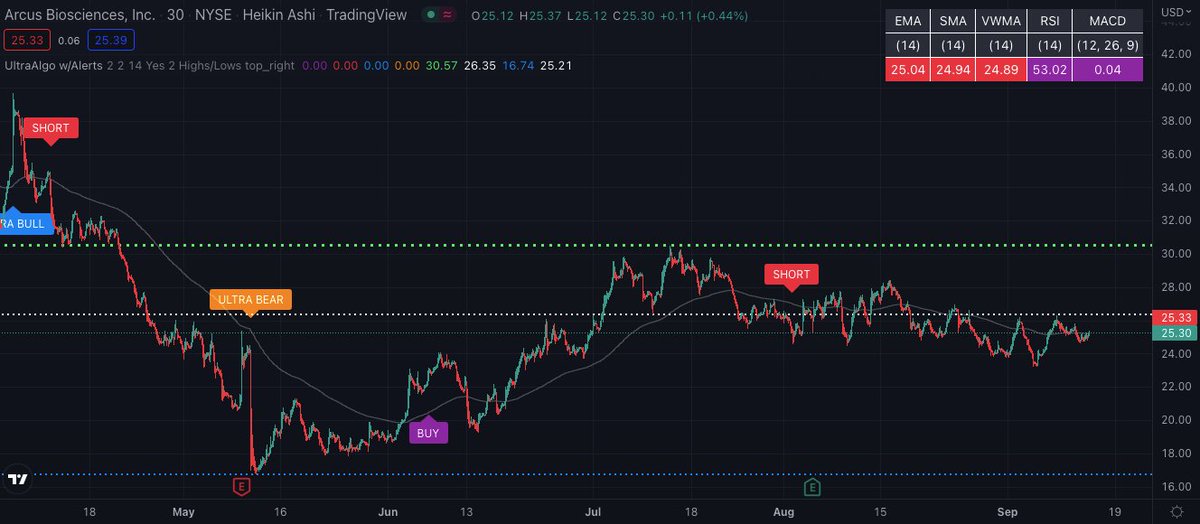Click the MACD column header in the table
This screenshot has width=1200, height=524.
(1107, 22)
